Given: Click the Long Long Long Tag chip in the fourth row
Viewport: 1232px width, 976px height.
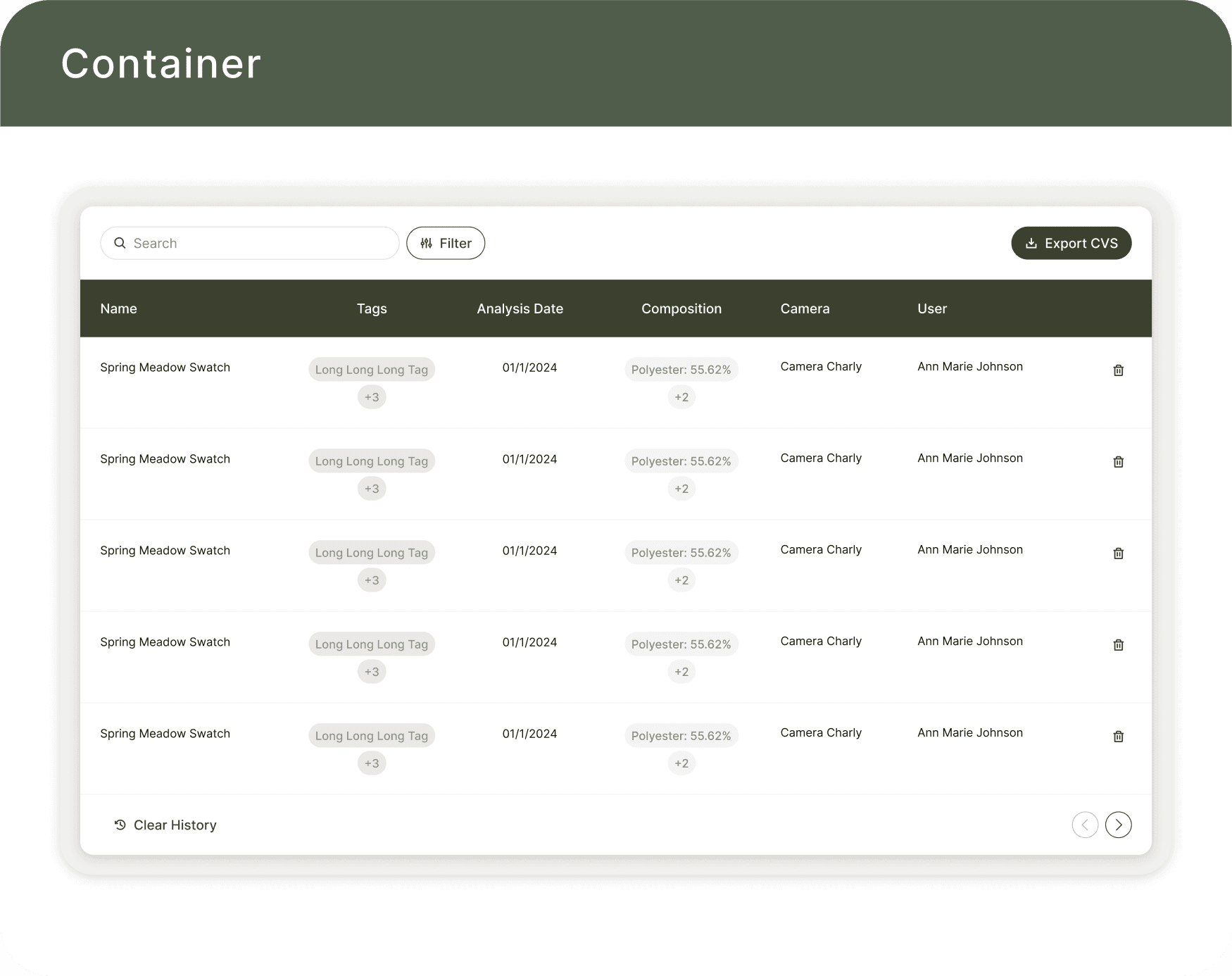Looking at the screenshot, I should 372,644.
